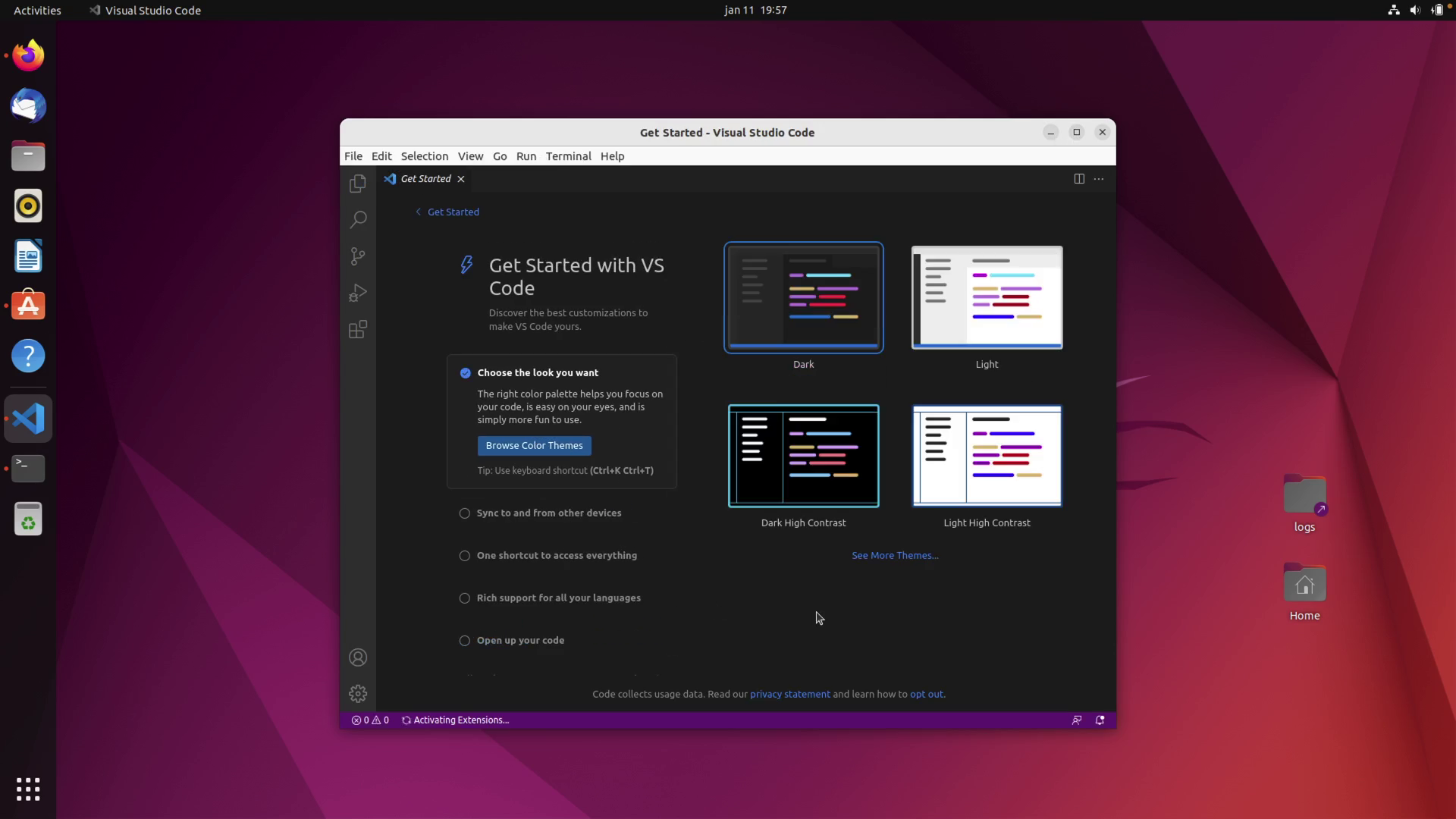Choose the Light High Contrast theme thumbnail
Image resolution: width=1456 pixels, height=819 pixels.
(x=987, y=456)
